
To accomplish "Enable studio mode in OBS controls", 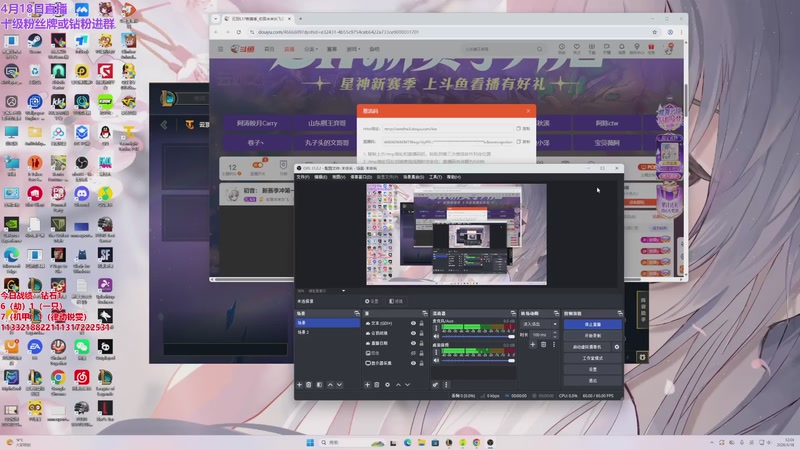I will pos(592,358).
